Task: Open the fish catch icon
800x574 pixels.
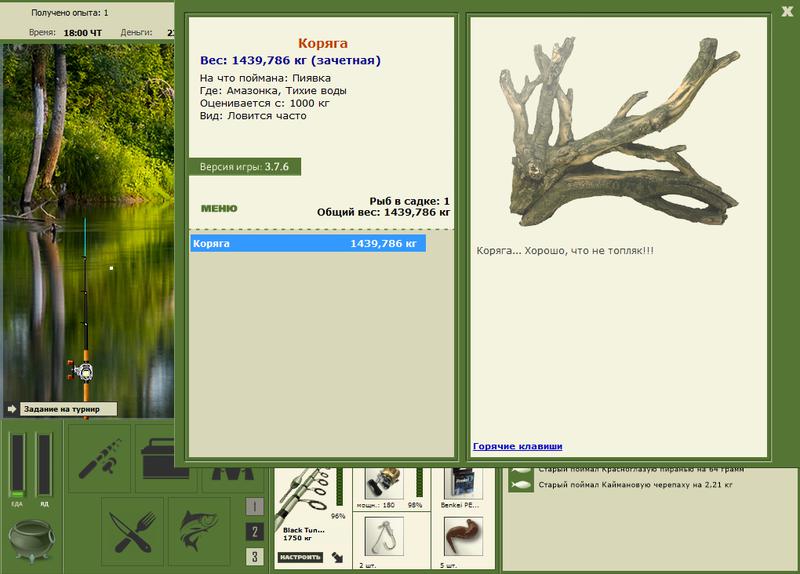Action: pos(199,532)
